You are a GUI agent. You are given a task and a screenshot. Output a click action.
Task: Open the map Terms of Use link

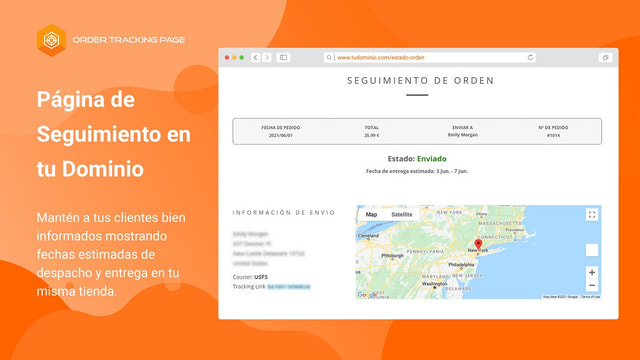[x=591, y=297]
